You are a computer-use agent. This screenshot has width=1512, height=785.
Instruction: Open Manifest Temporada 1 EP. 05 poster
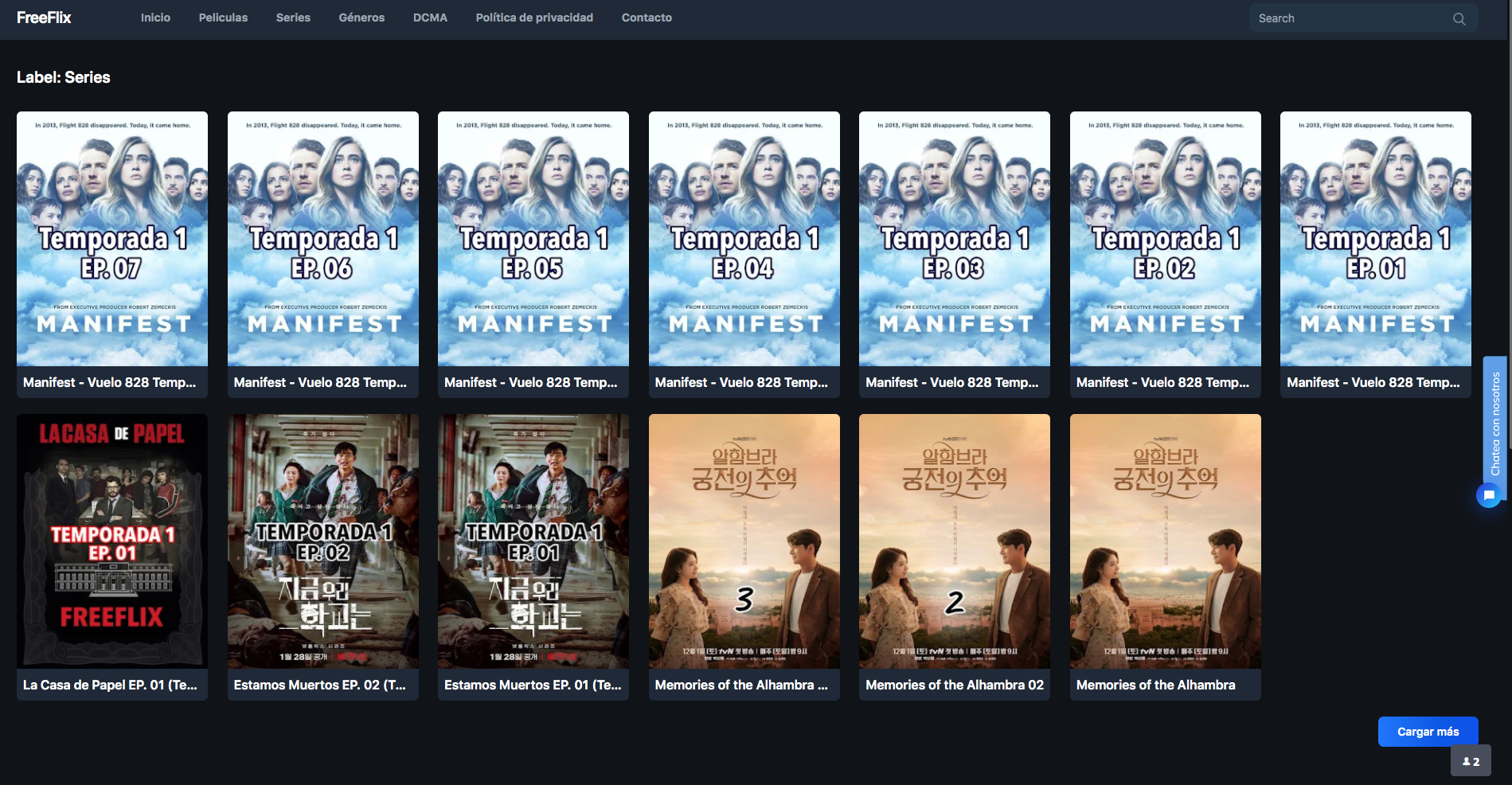point(533,239)
